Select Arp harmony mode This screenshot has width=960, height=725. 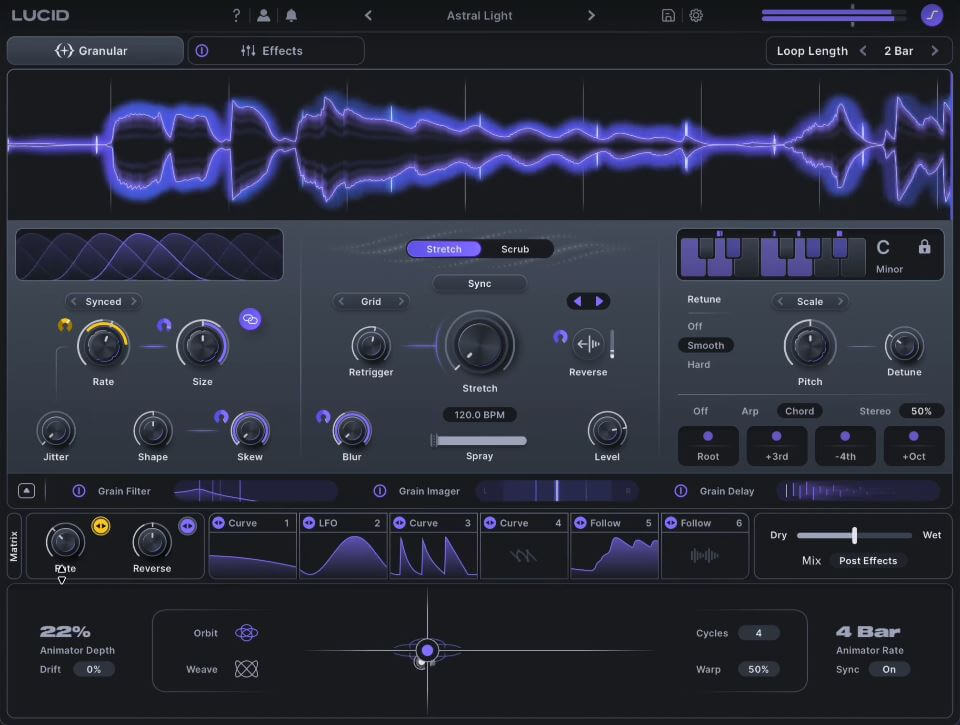[x=750, y=411]
